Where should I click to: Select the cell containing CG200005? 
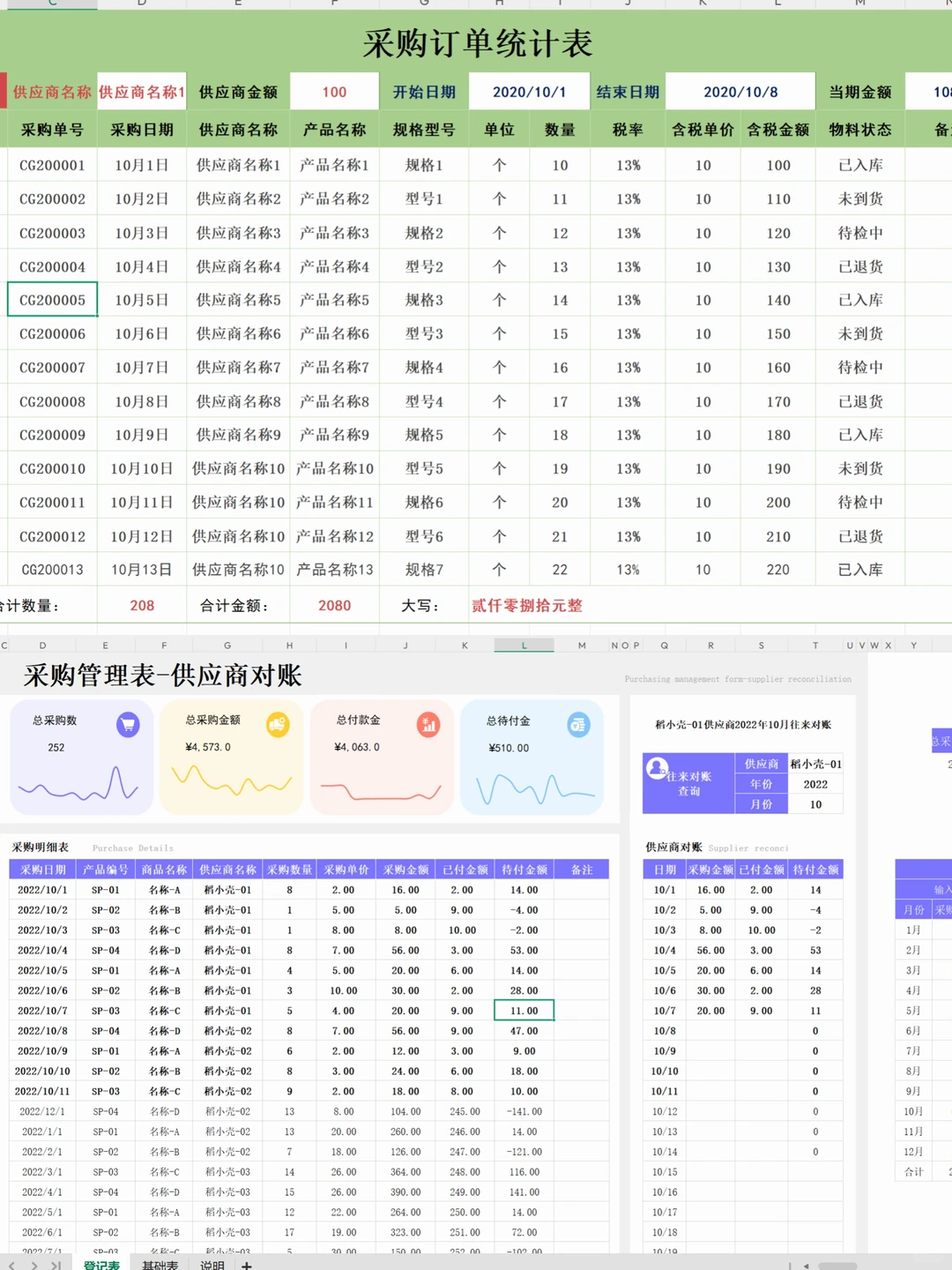(x=50, y=299)
